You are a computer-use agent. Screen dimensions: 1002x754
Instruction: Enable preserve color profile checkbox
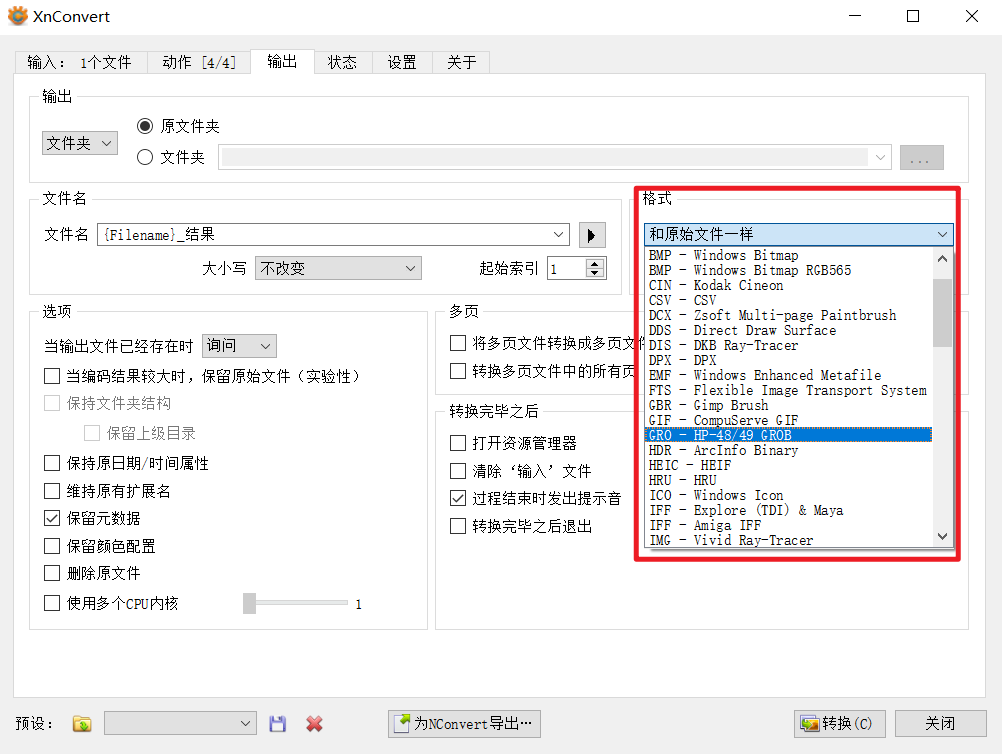tap(52, 546)
